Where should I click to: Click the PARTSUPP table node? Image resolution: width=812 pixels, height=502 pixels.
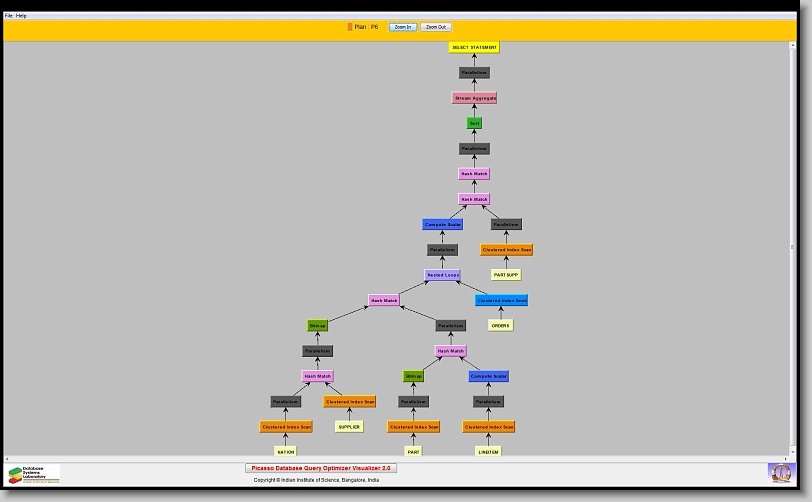506,275
